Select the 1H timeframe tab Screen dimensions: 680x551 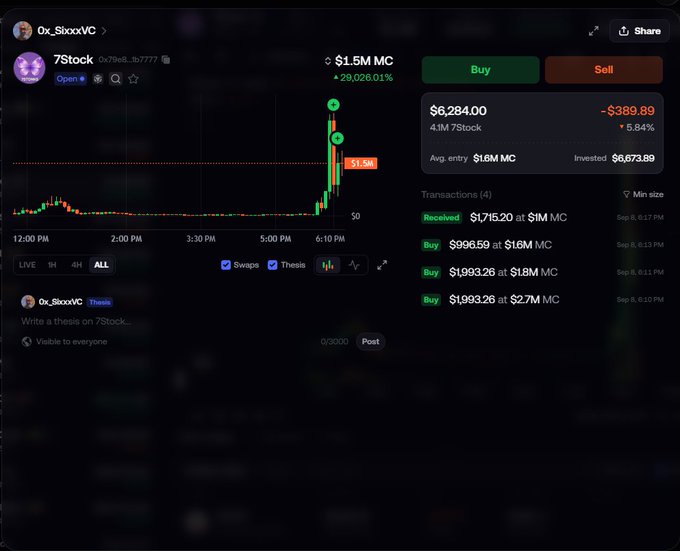52,265
